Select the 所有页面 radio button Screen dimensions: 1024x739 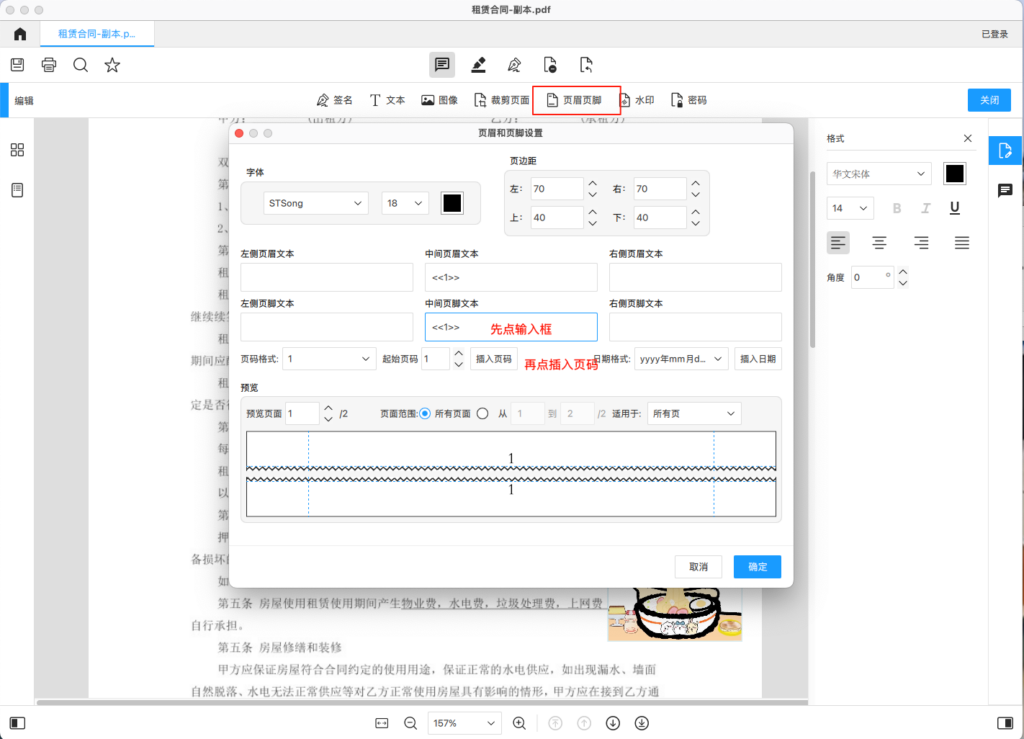[x=425, y=413]
